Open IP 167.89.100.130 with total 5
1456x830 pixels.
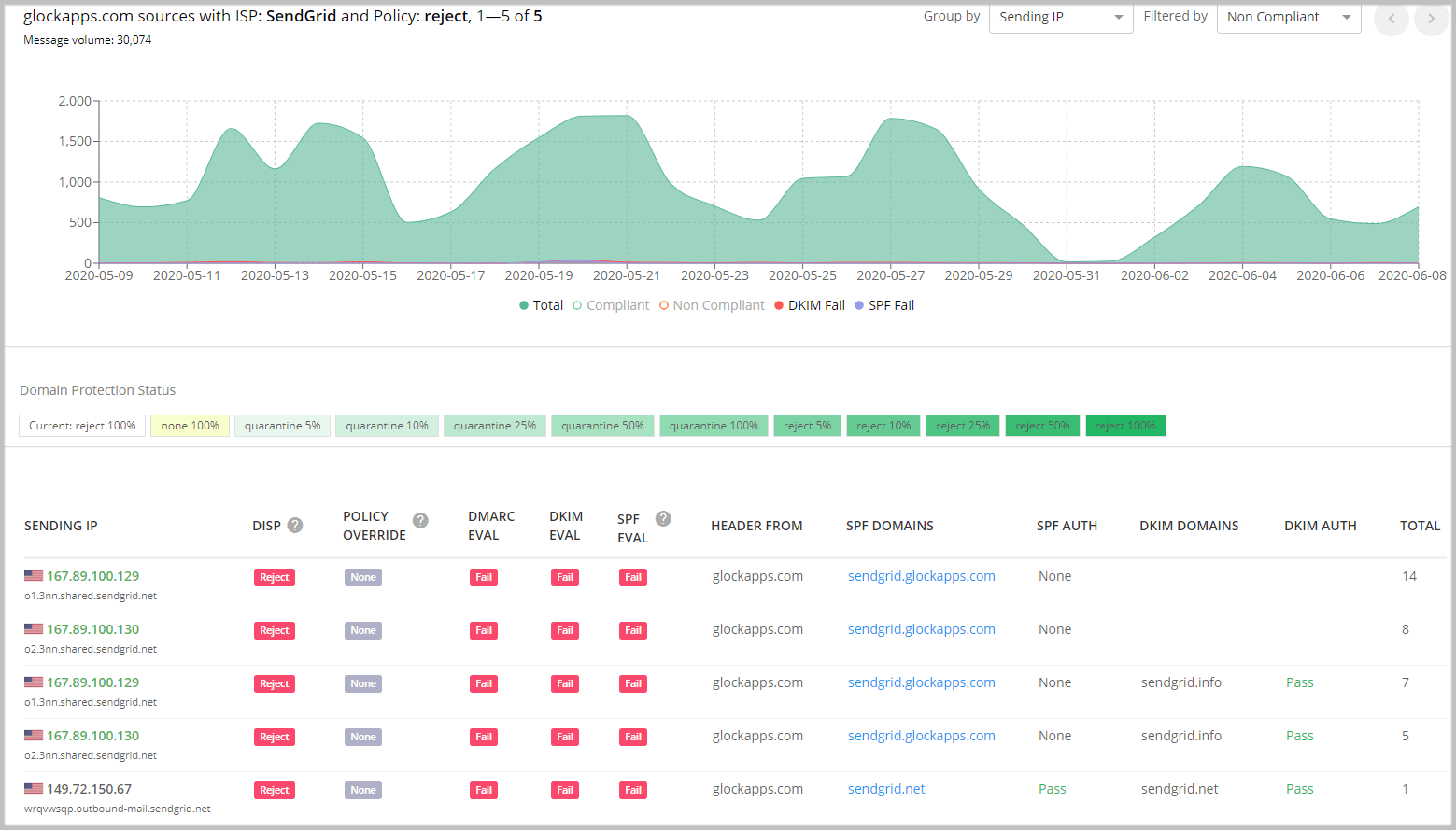(x=92, y=736)
